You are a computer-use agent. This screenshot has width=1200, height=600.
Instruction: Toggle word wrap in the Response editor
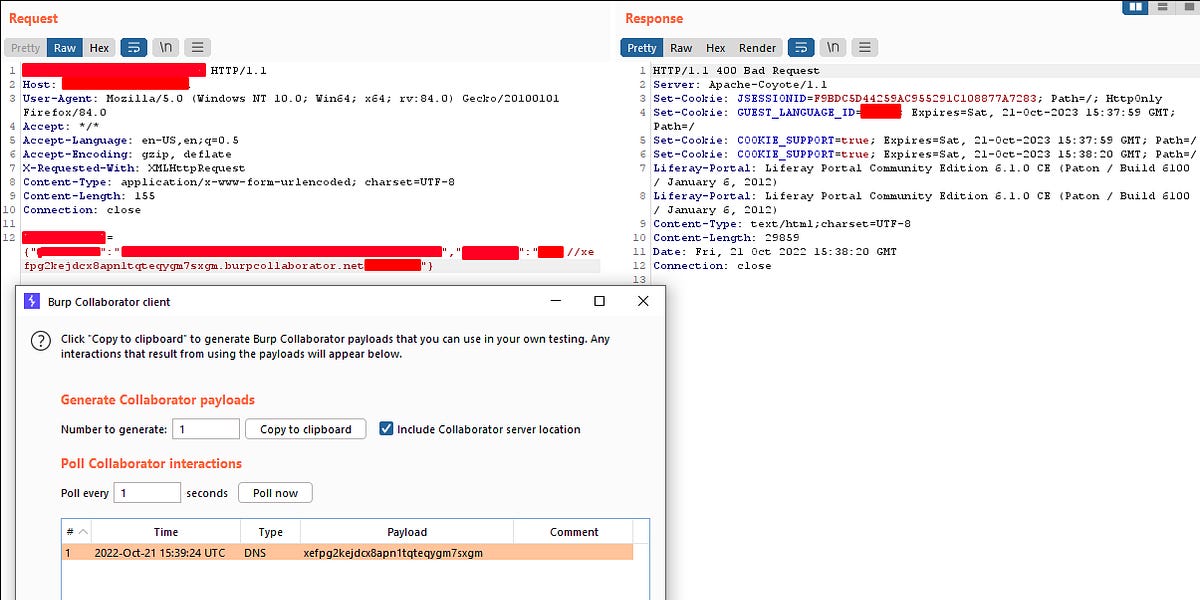(x=801, y=47)
